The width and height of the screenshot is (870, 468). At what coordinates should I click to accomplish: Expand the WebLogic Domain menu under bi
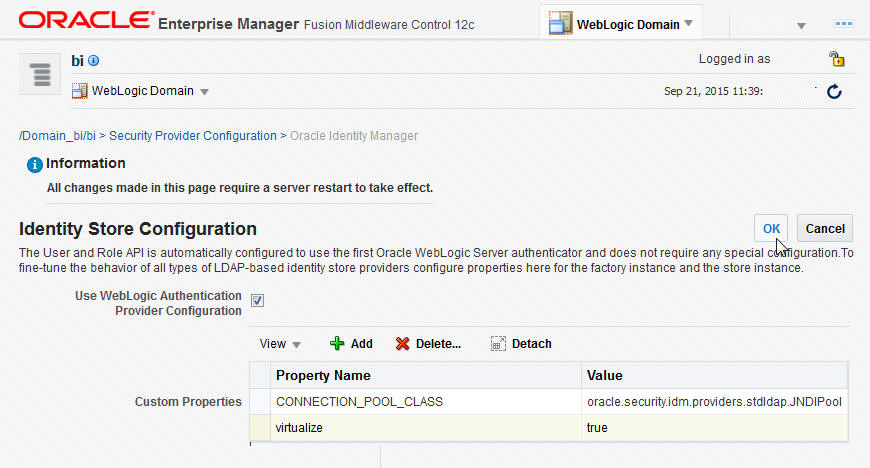click(204, 92)
